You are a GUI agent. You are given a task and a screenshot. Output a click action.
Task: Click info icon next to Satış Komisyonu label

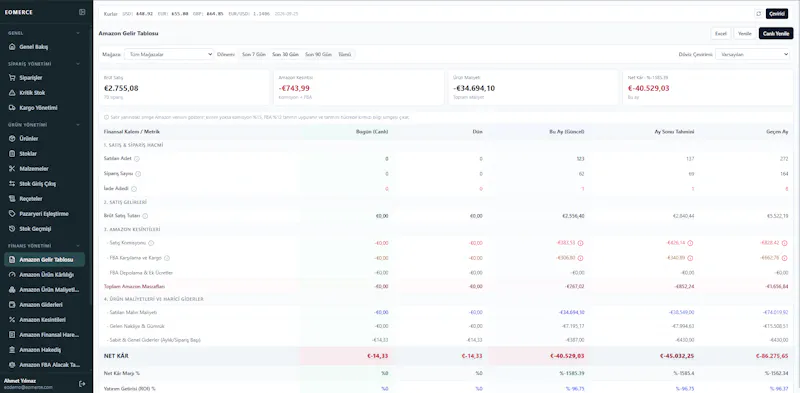pos(151,243)
